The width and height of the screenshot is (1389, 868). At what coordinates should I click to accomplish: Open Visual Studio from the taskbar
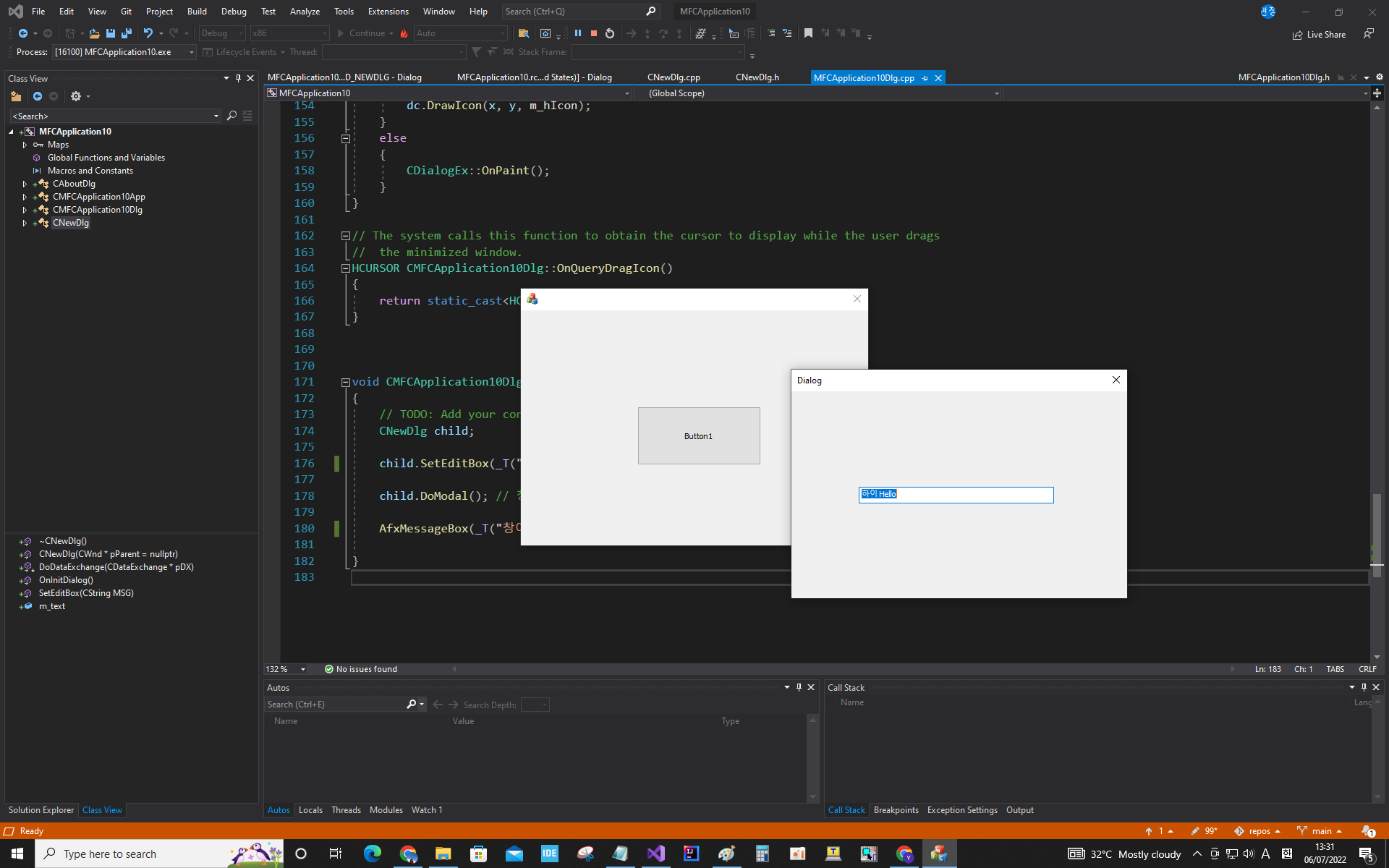click(x=656, y=854)
